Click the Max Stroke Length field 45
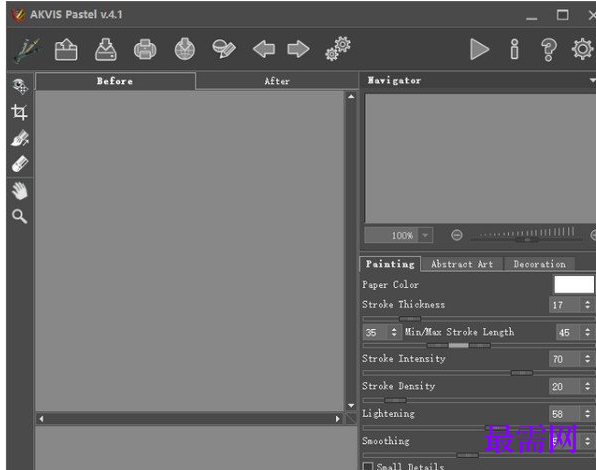This screenshot has width=596, height=470. (568, 332)
